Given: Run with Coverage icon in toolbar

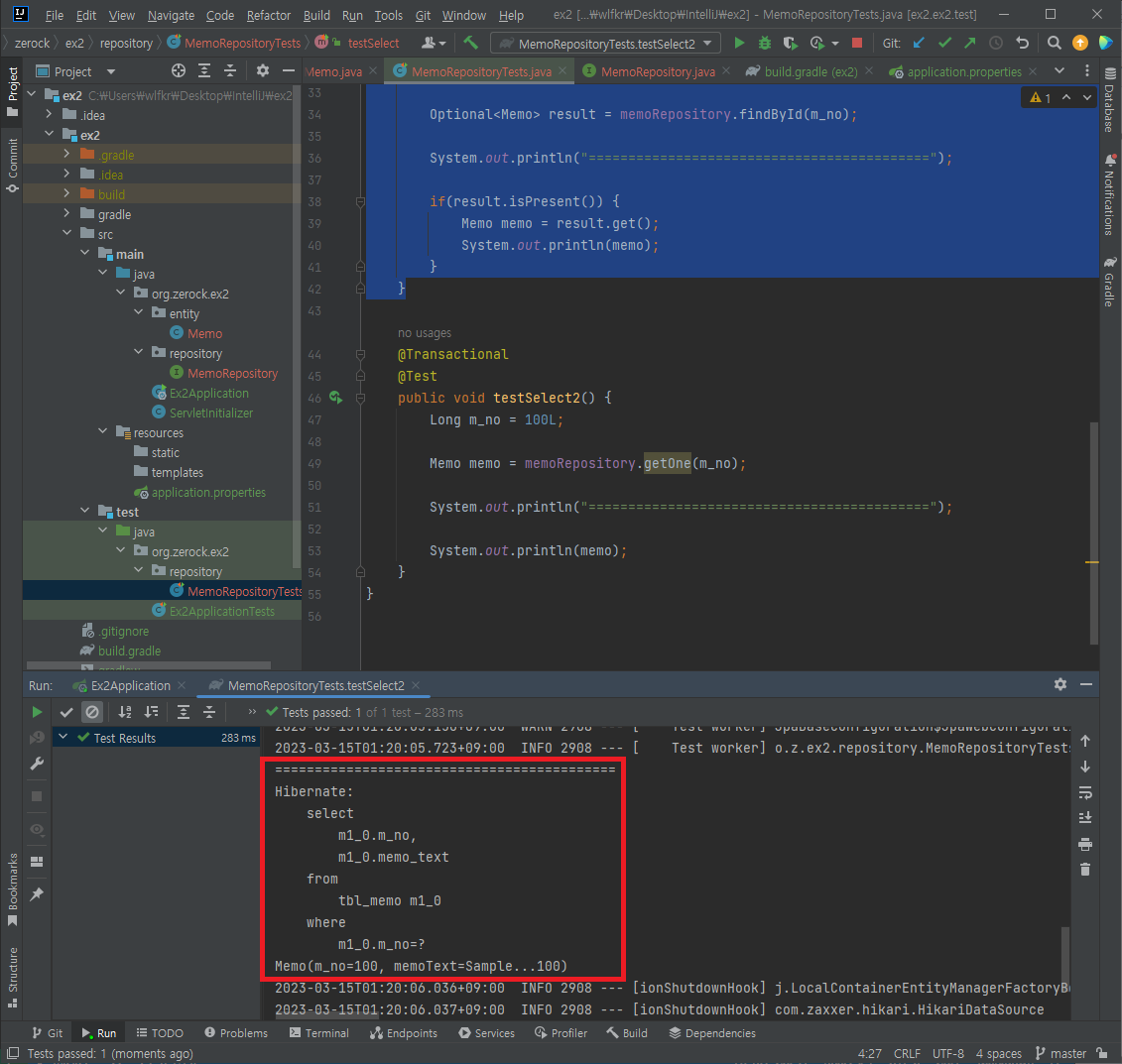Looking at the screenshot, I should click(x=790, y=43).
